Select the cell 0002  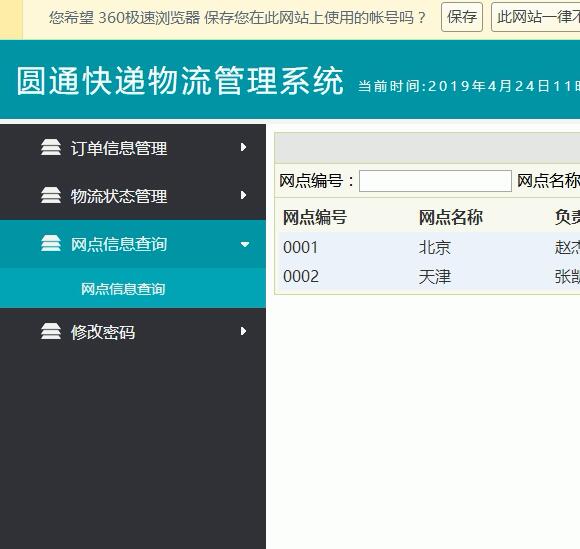[301, 276]
